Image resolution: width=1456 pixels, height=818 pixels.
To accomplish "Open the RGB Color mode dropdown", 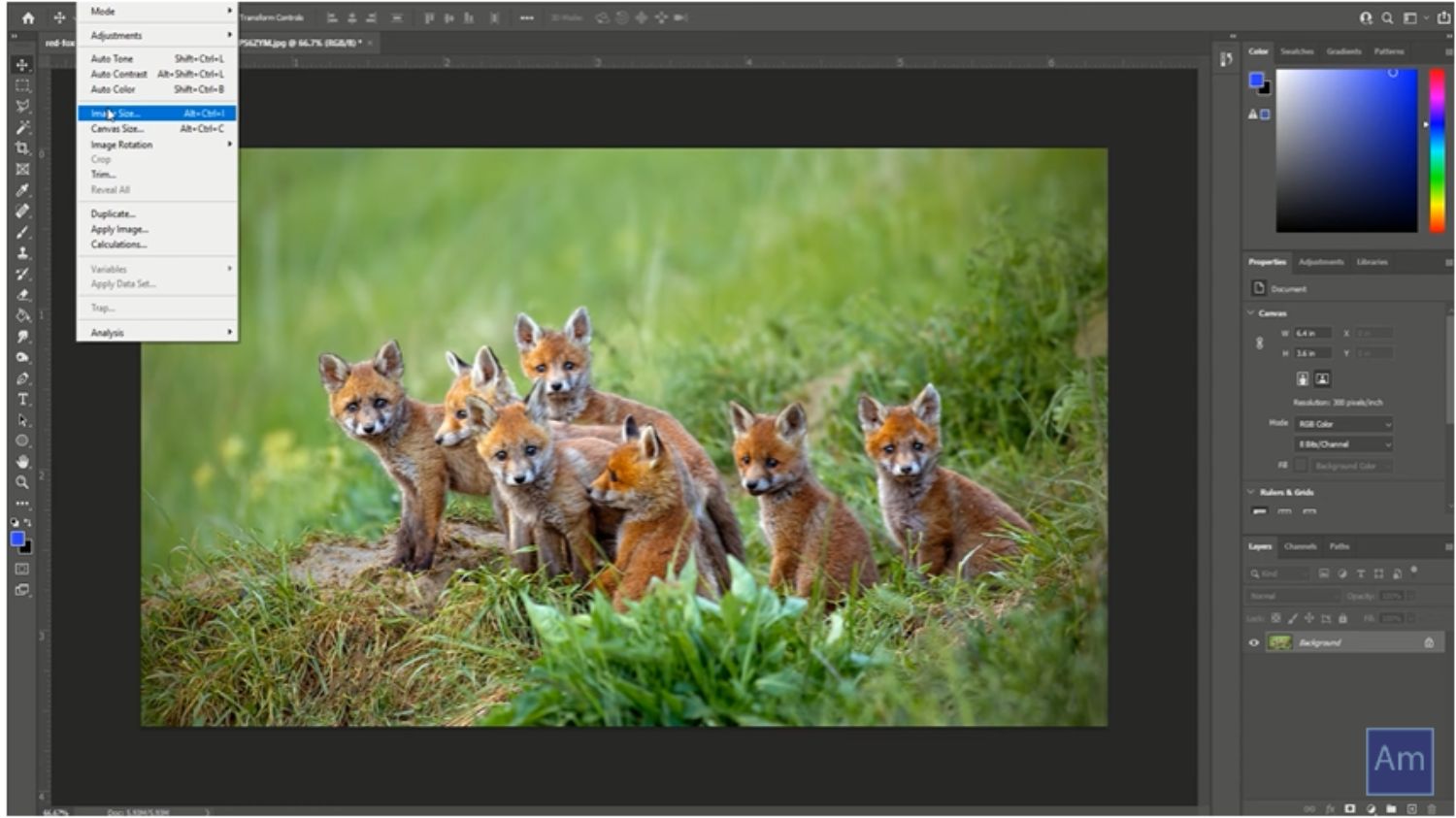I will click(x=1343, y=424).
